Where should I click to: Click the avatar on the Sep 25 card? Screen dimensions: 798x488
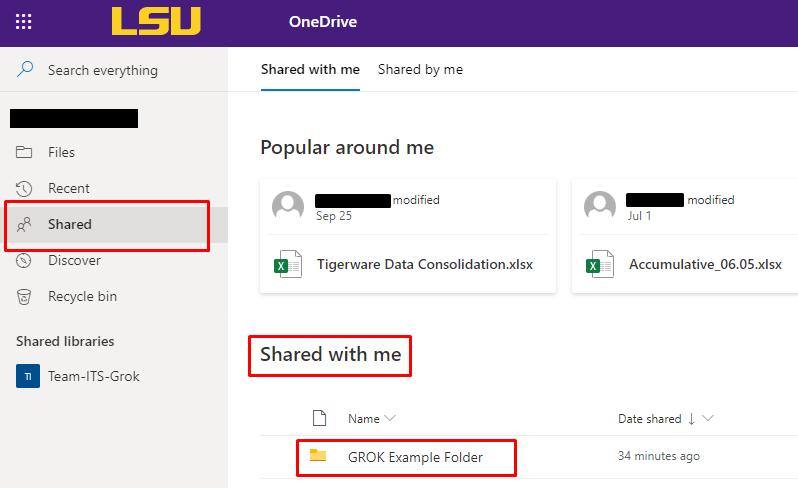[x=288, y=207]
